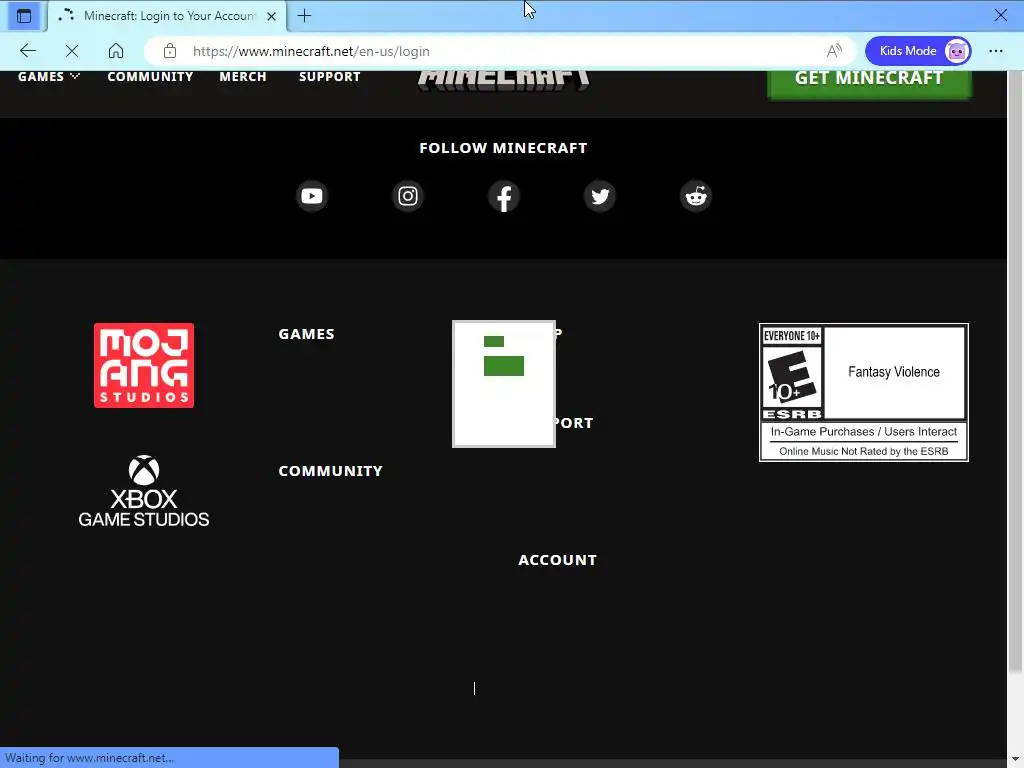Open Minecraft's Twitter icon
The width and height of the screenshot is (1024, 768).
(x=600, y=196)
